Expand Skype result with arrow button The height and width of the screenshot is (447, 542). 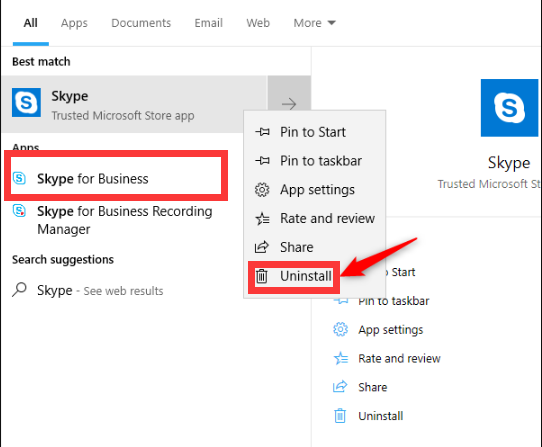(x=289, y=104)
